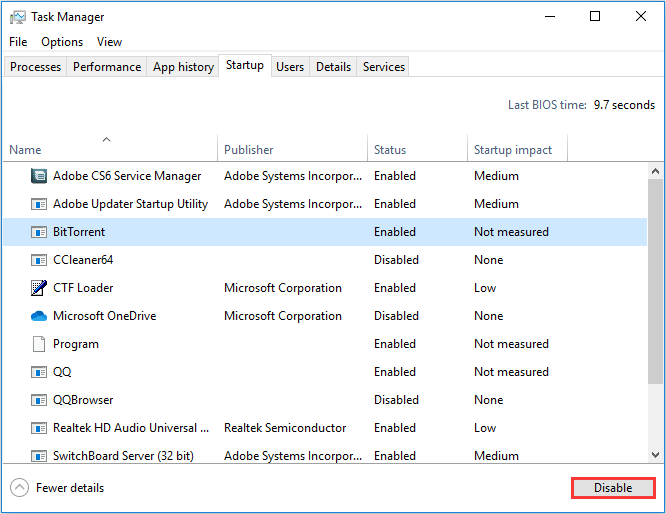
Task: Sort by the Name column header
Action: click(x=110, y=148)
